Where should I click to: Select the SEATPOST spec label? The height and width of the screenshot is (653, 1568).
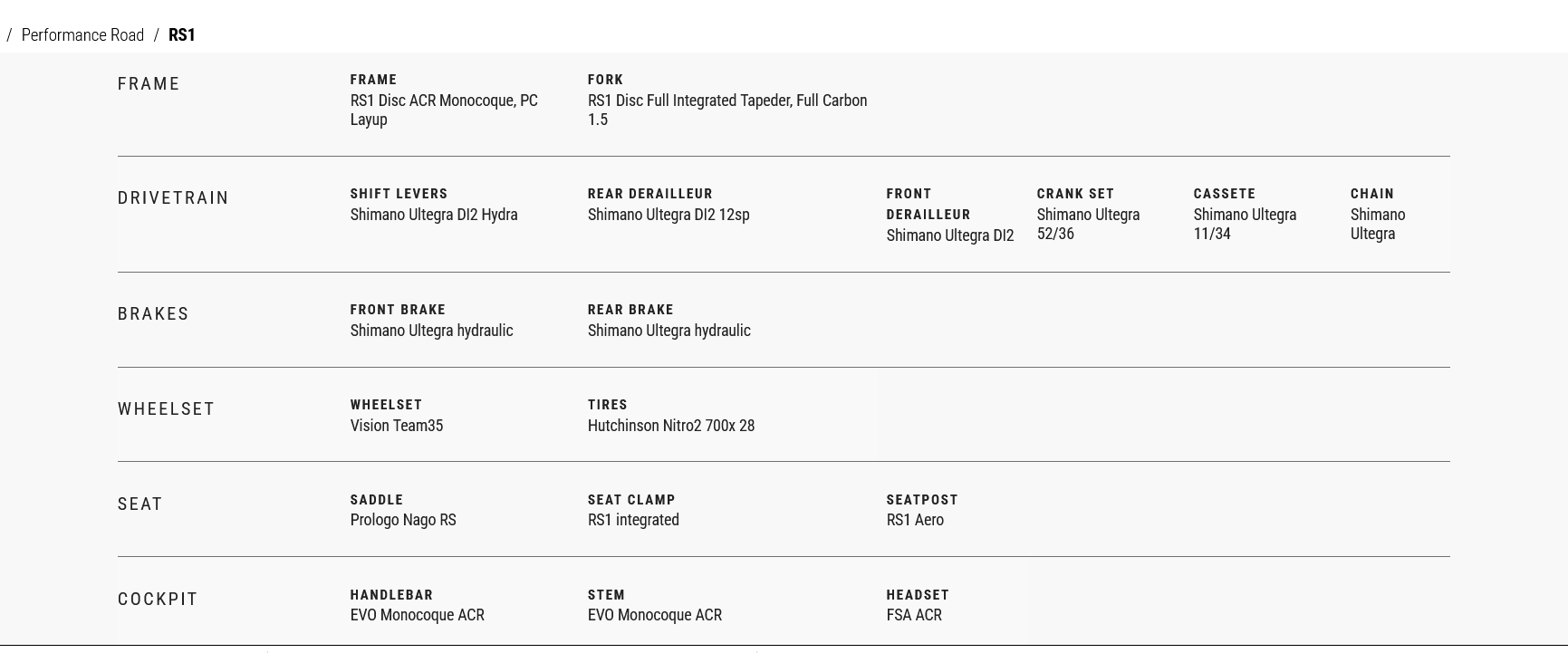pos(921,500)
